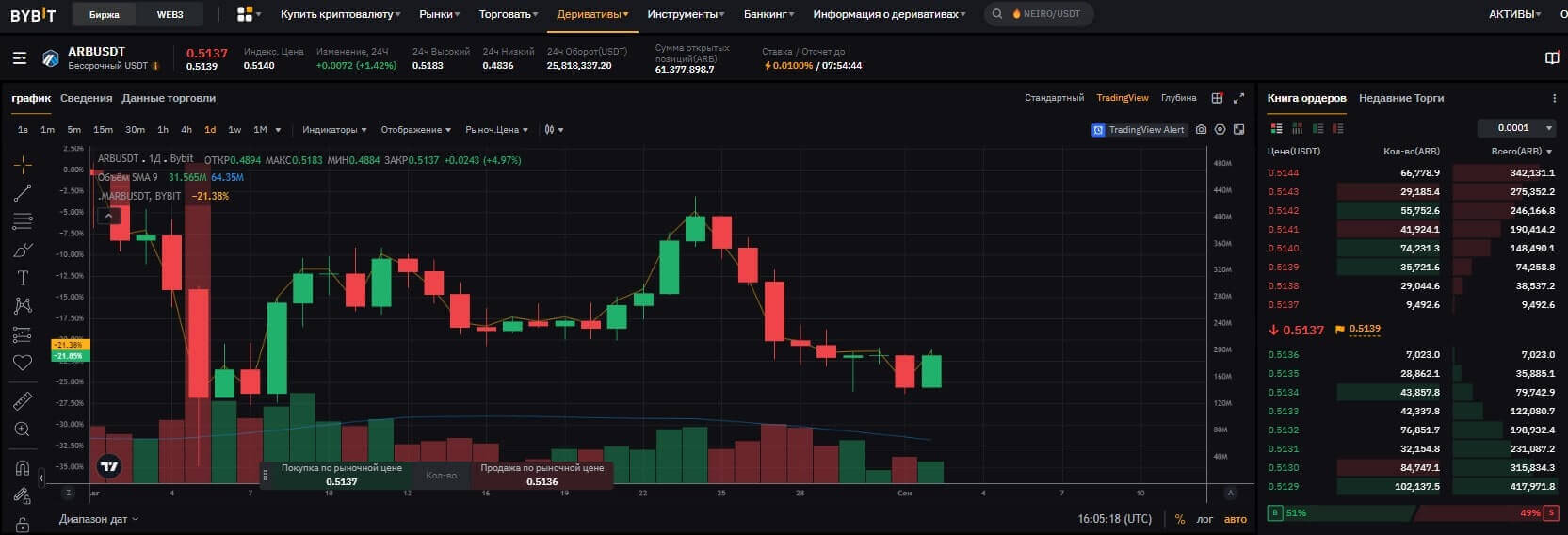Screen dimensions: 1568x535
Task: Open the Индикаторы dropdown
Action: click(334, 130)
